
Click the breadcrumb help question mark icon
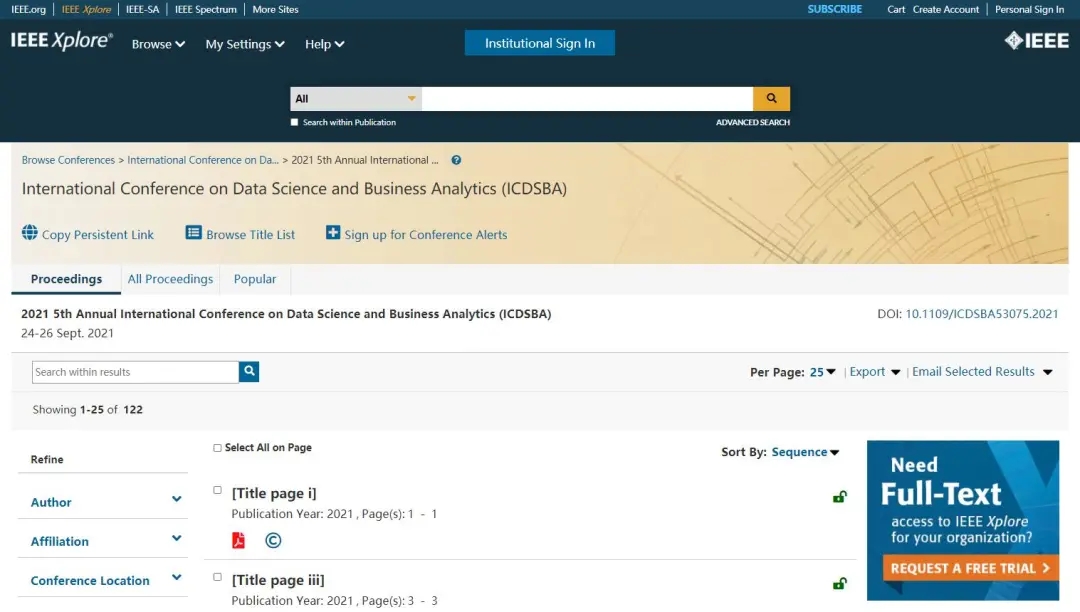(x=456, y=160)
